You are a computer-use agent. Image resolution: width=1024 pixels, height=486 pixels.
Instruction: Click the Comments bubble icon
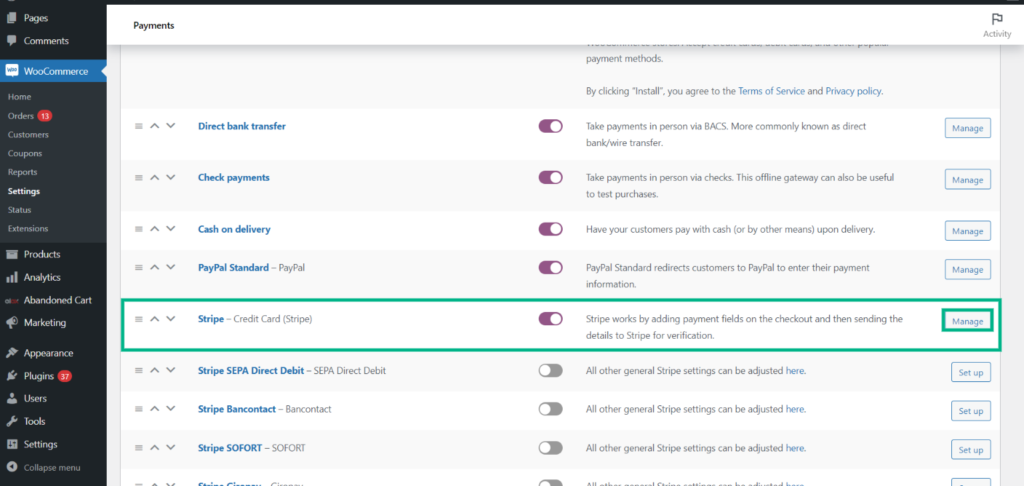[12, 40]
